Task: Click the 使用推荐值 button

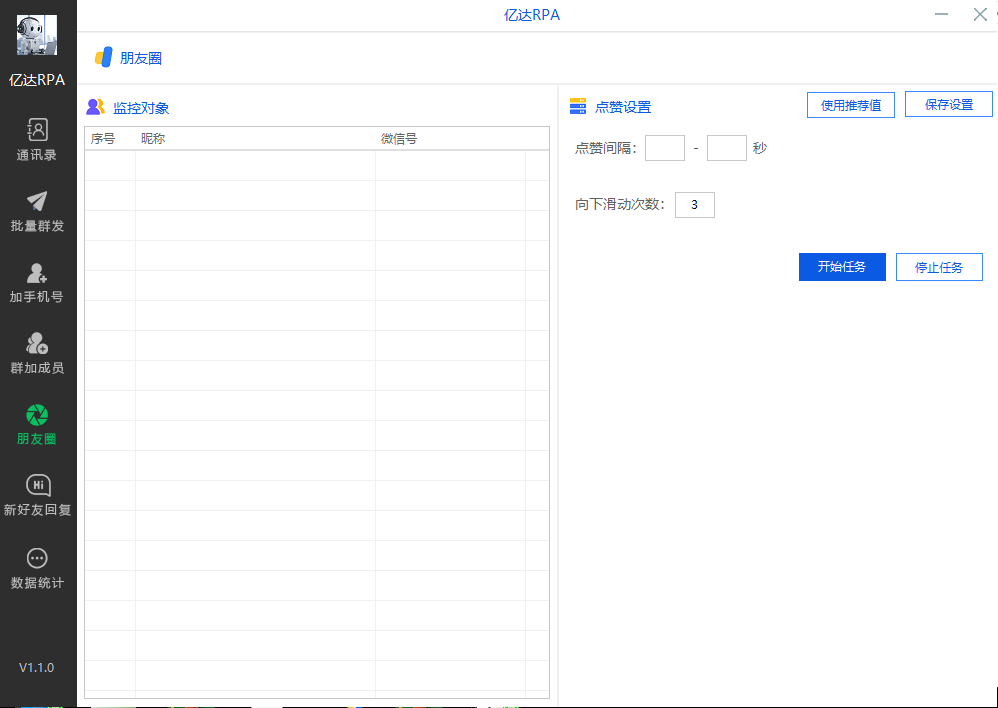Action: click(x=850, y=105)
